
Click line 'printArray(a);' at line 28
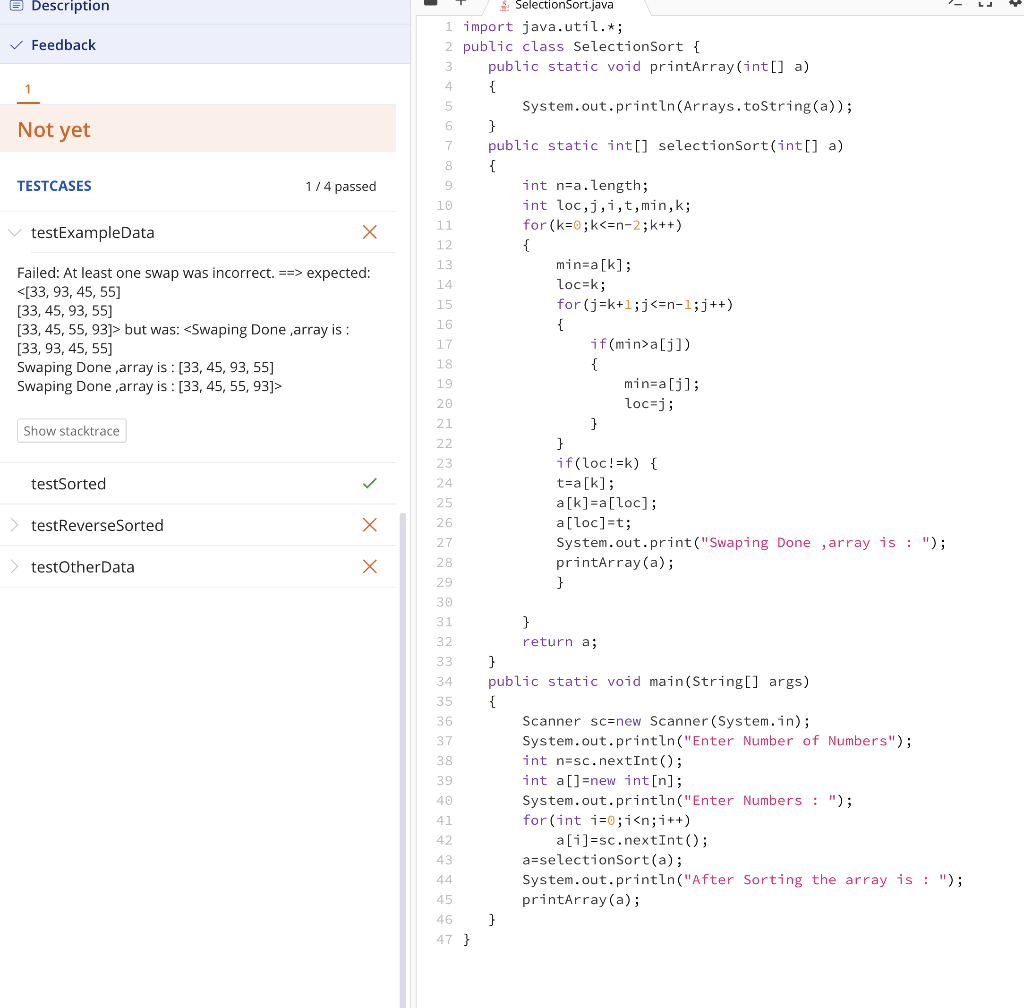615,563
